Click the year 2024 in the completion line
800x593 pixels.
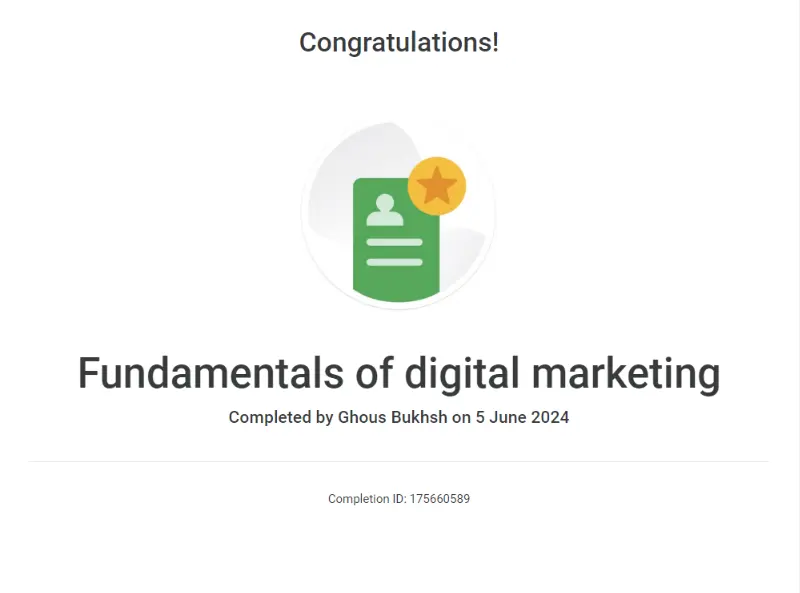(550, 417)
